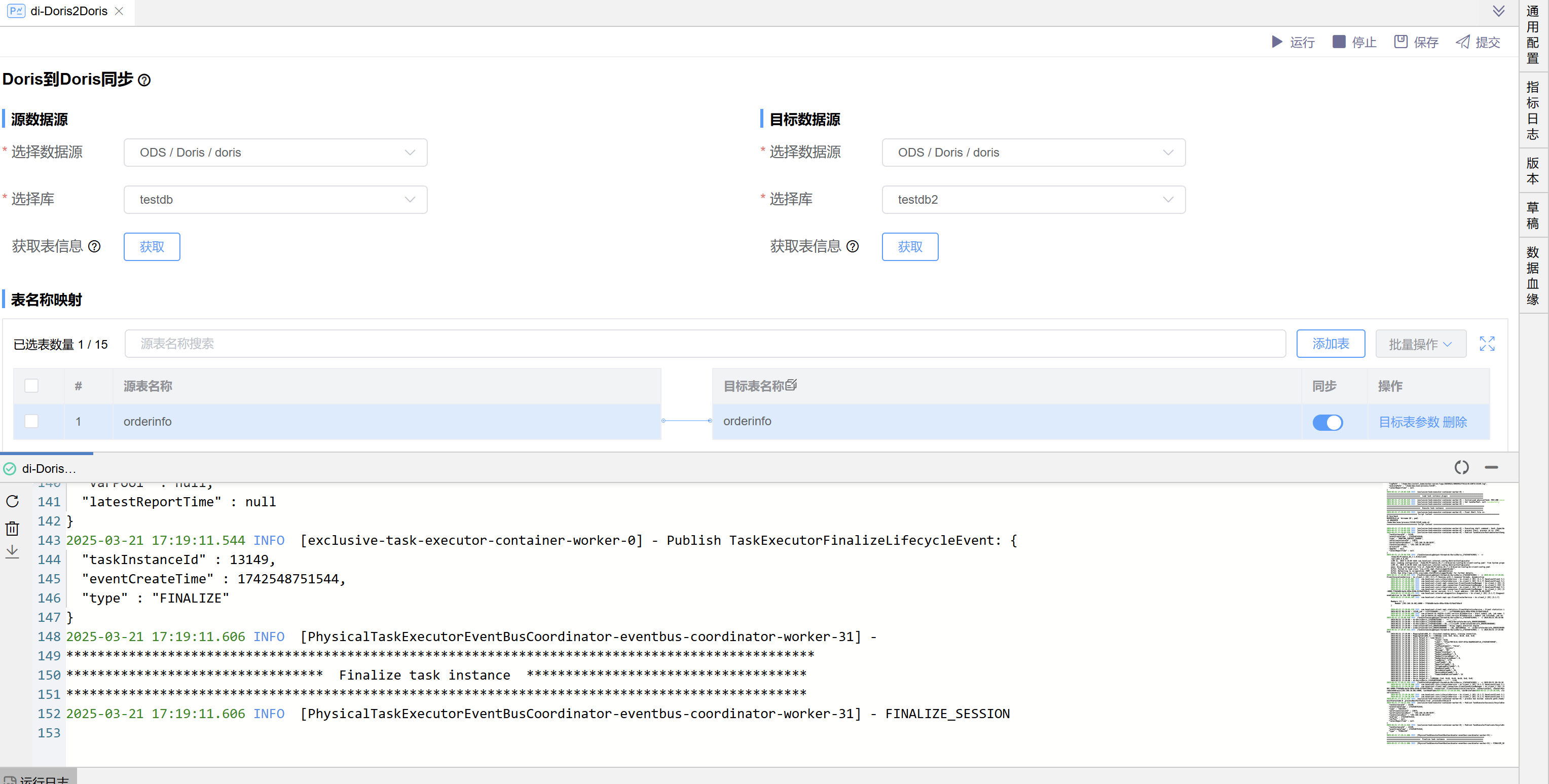Open source database testdb dropdown

pos(275,200)
